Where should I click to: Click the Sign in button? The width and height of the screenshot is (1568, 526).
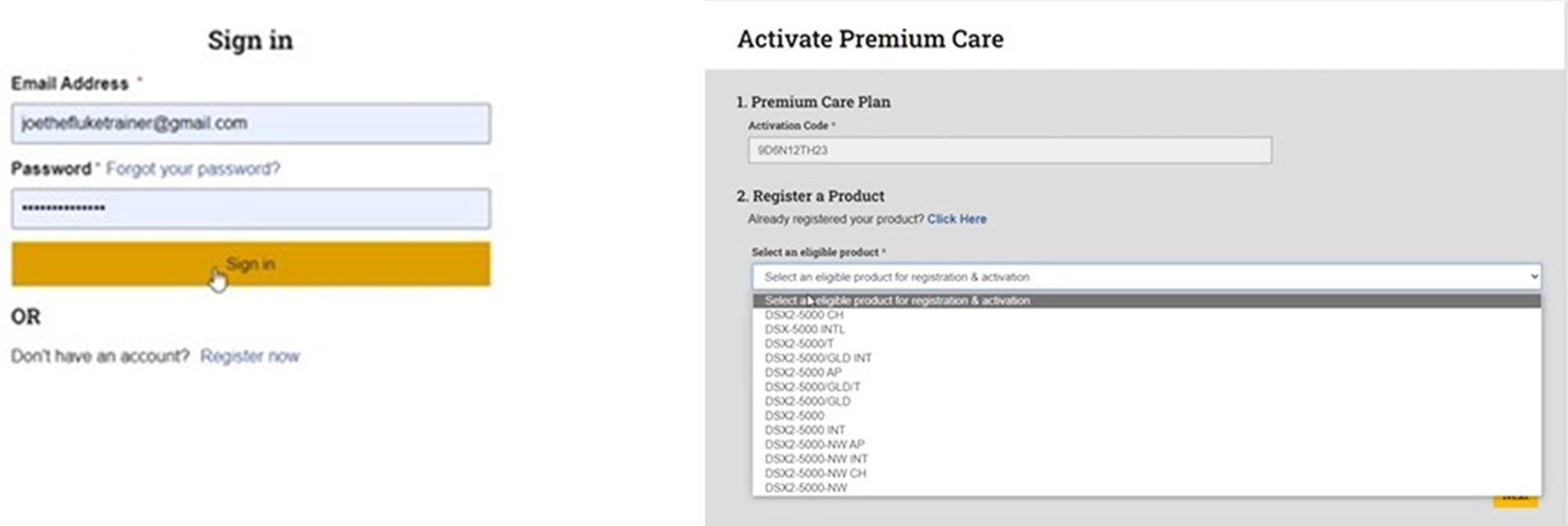tap(250, 264)
